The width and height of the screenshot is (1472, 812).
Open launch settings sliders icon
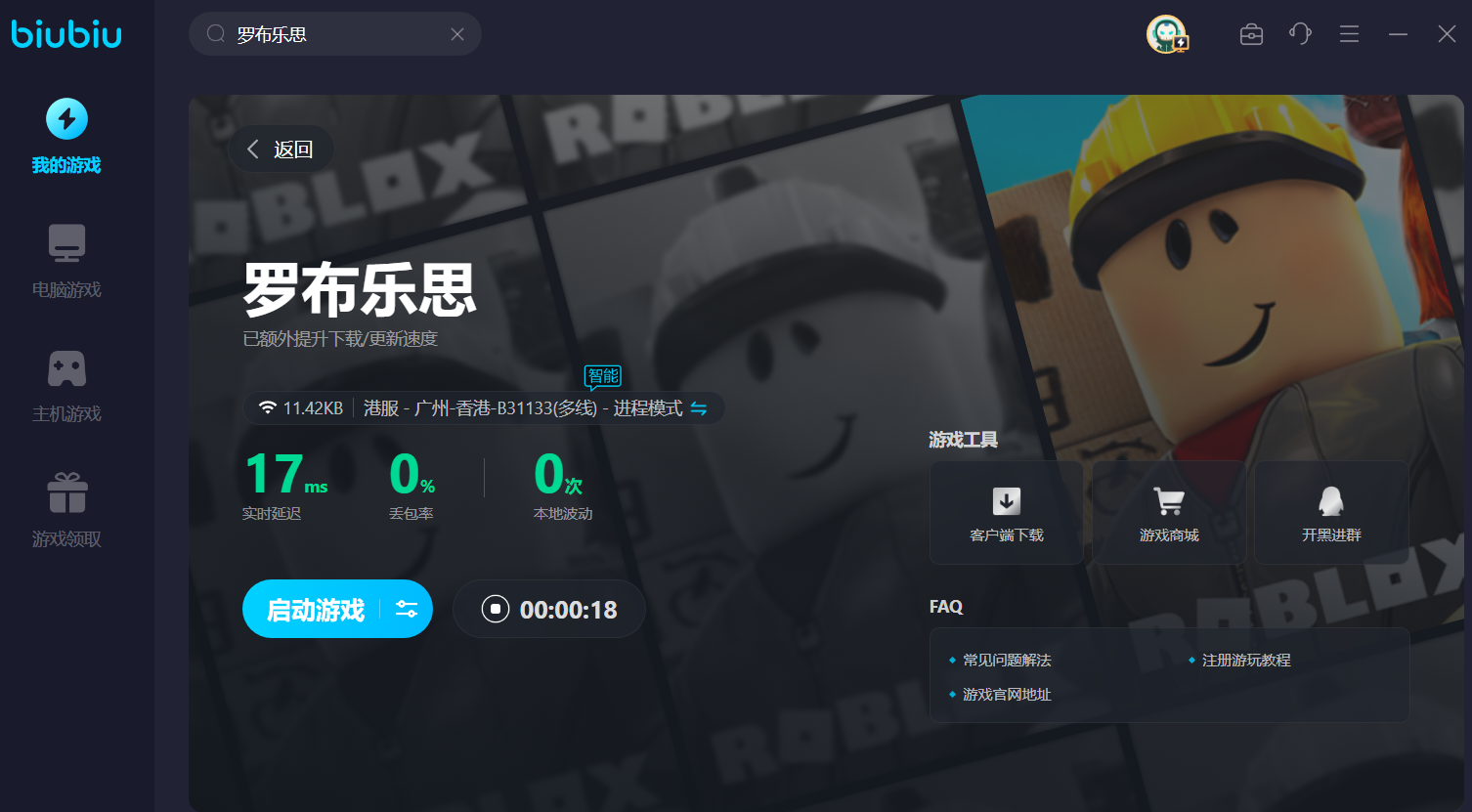pyautogui.click(x=407, y=610)
